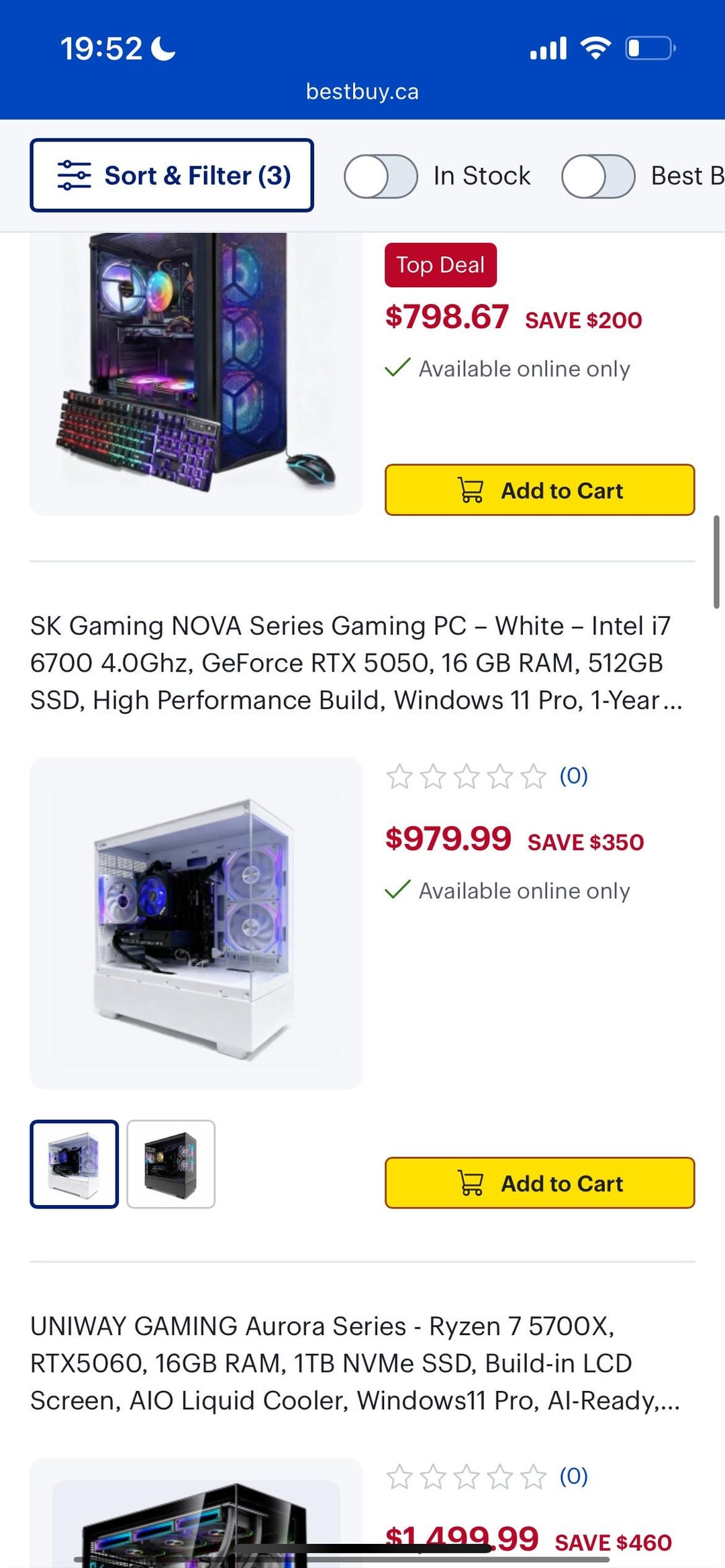Open the zero reviews star rating of the UNIWAY Aurora PC
Viewport: 725px width, 1568px height.
[x=487, y=1477]
